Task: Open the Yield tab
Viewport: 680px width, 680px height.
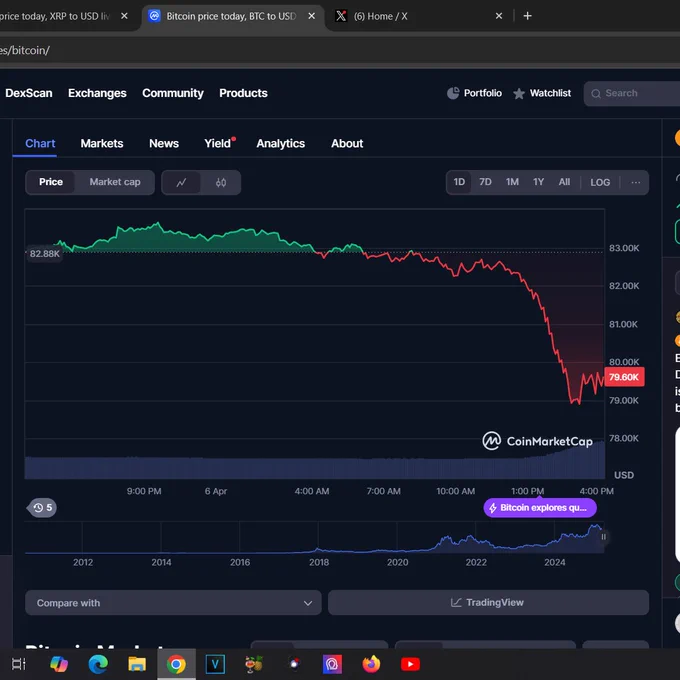Action: coord(218,144)
